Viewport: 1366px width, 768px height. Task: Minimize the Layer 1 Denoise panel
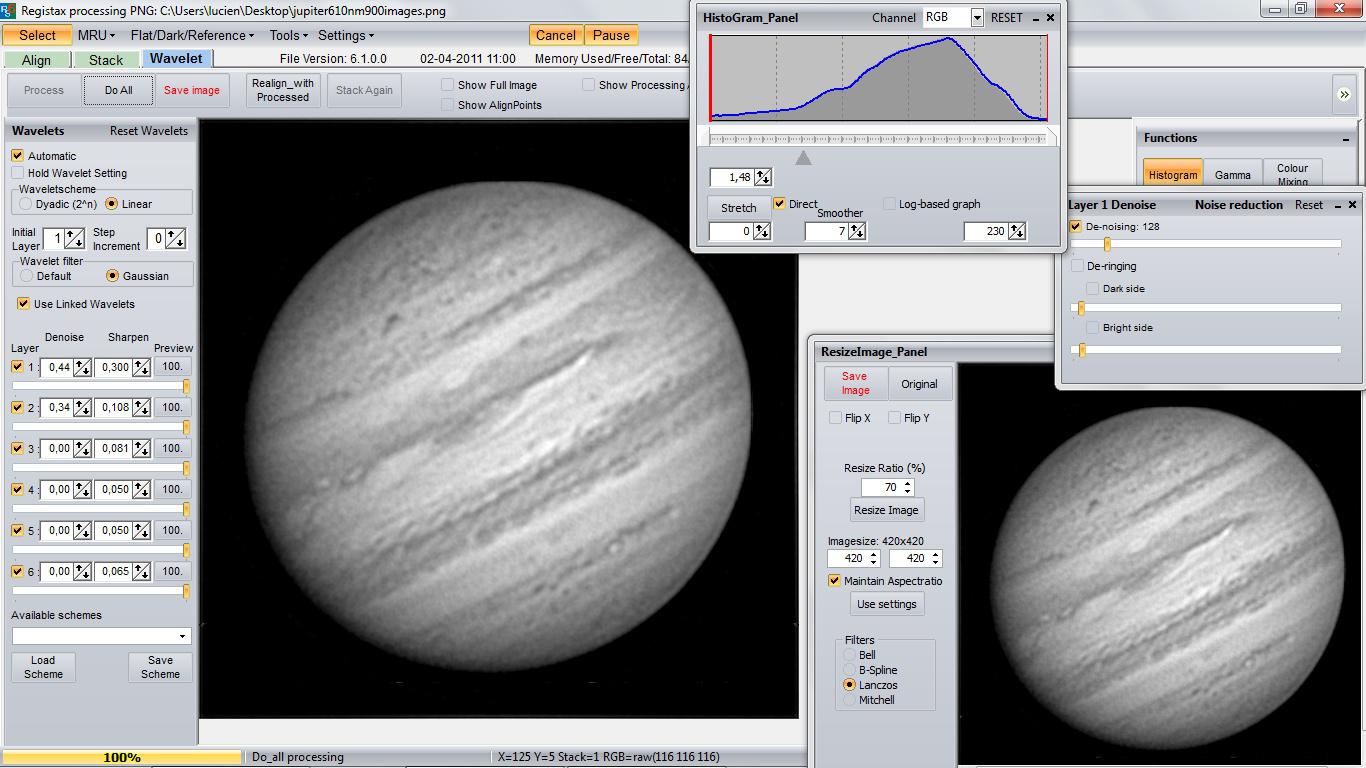click(x=1336, y=205)
